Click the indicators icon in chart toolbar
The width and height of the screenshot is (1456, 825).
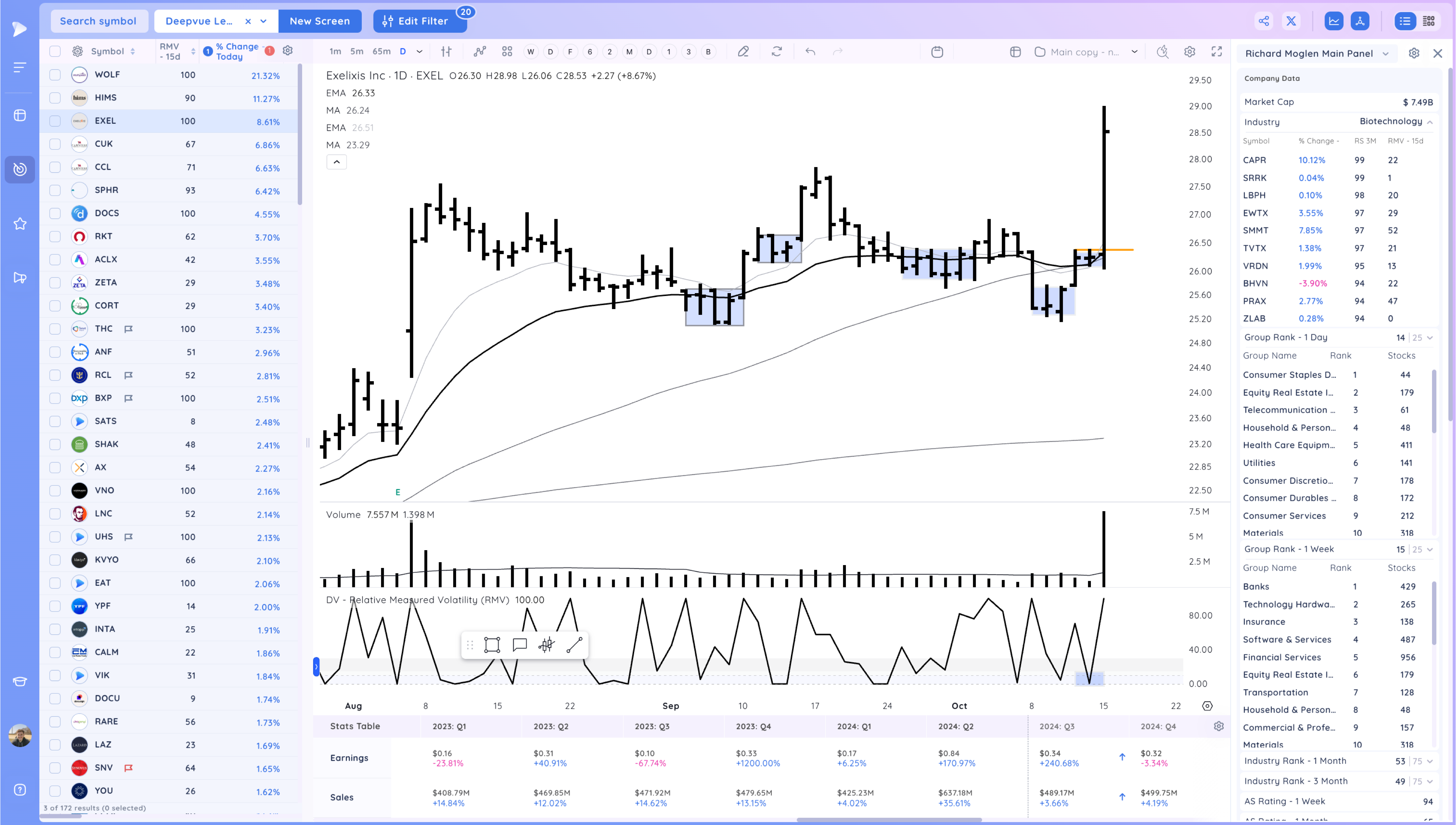coord(480,52)
